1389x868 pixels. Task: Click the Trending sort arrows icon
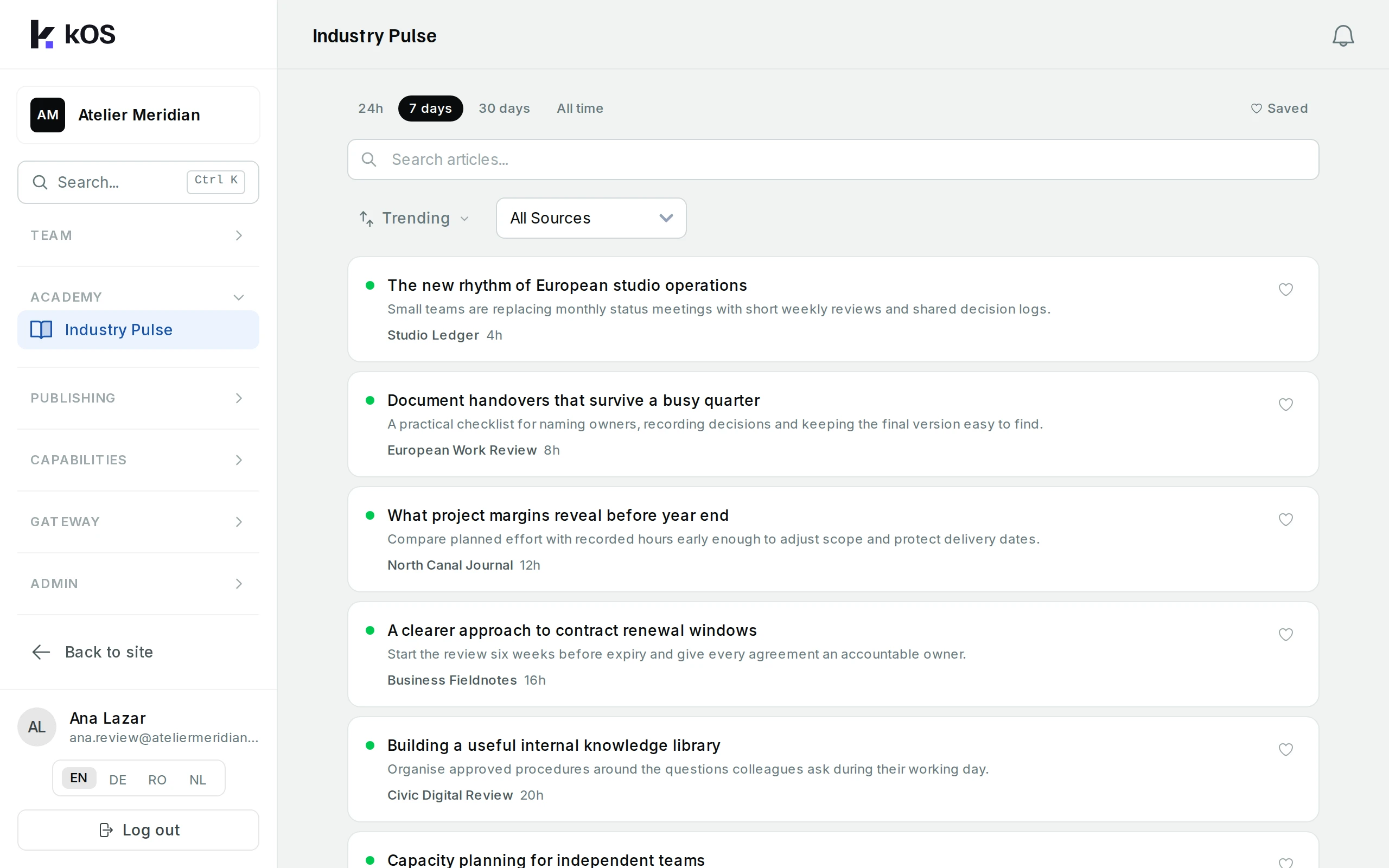(x=366, y=218)
